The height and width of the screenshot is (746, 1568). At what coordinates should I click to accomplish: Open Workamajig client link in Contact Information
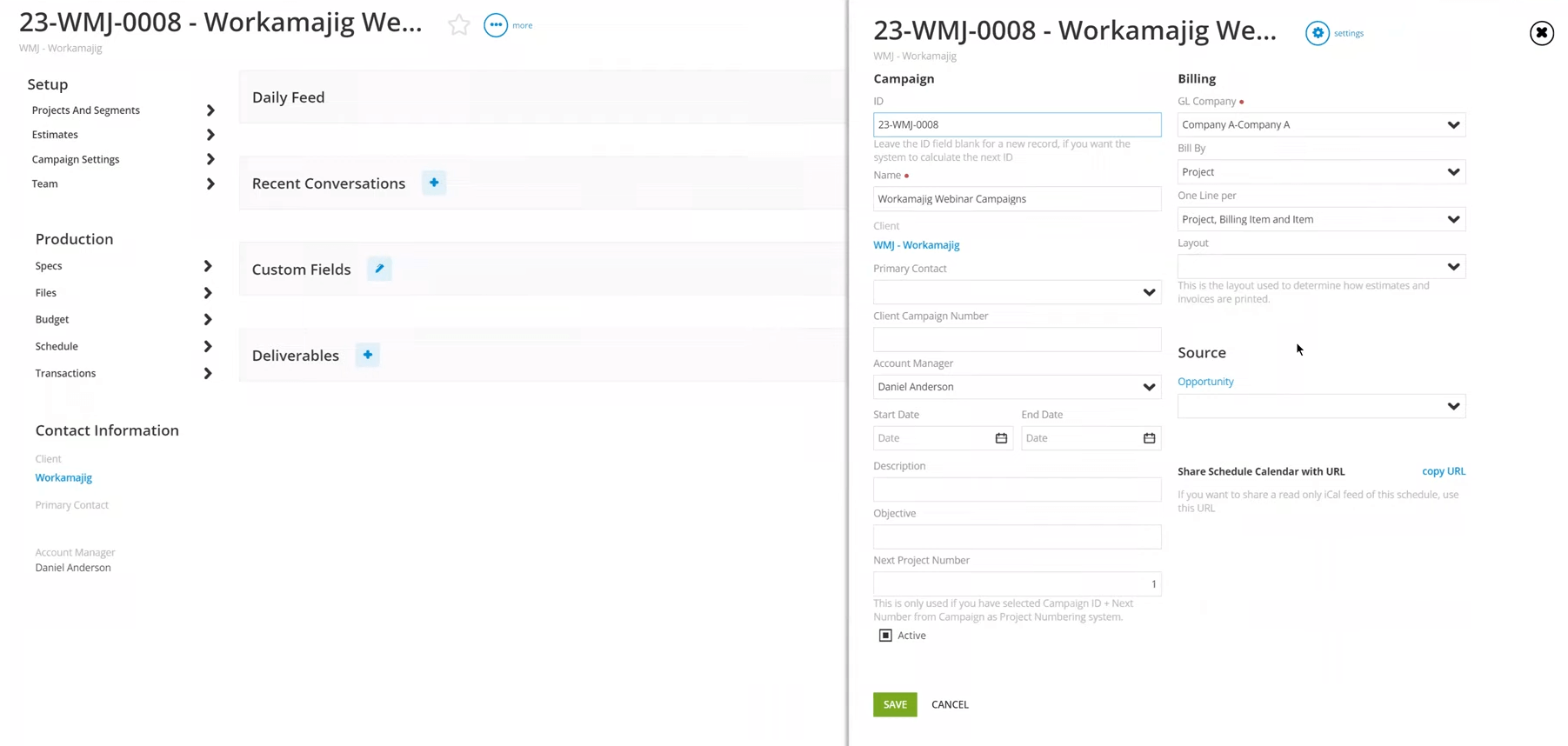63,477
